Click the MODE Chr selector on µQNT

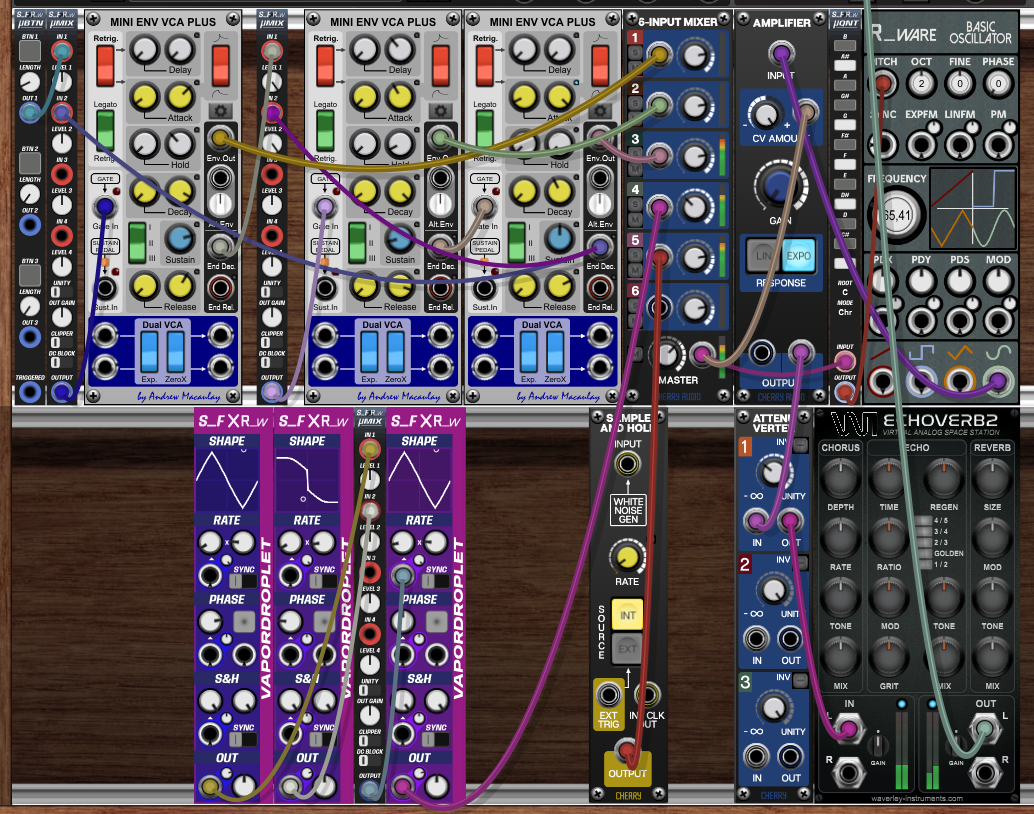pos(845,312)
